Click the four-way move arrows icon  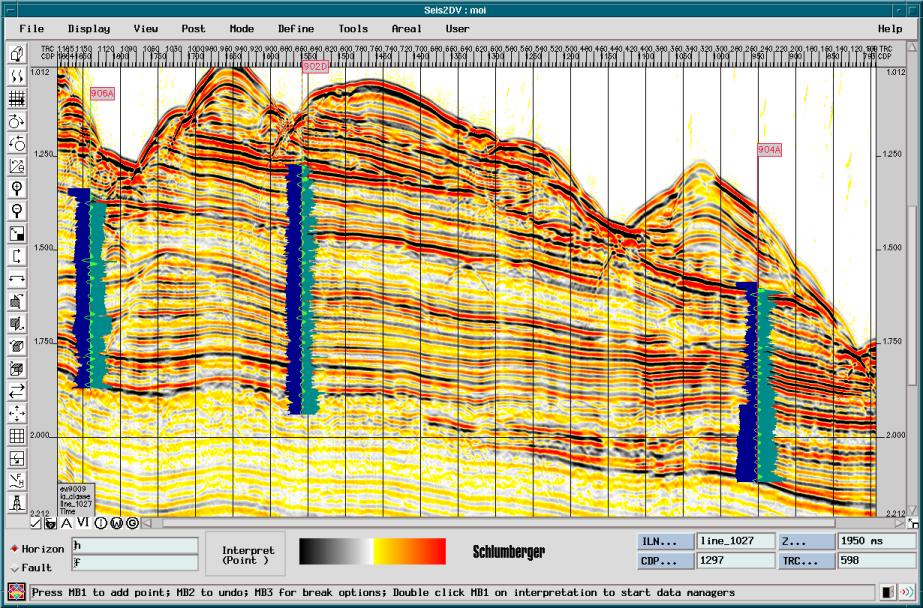coord(17,413)
